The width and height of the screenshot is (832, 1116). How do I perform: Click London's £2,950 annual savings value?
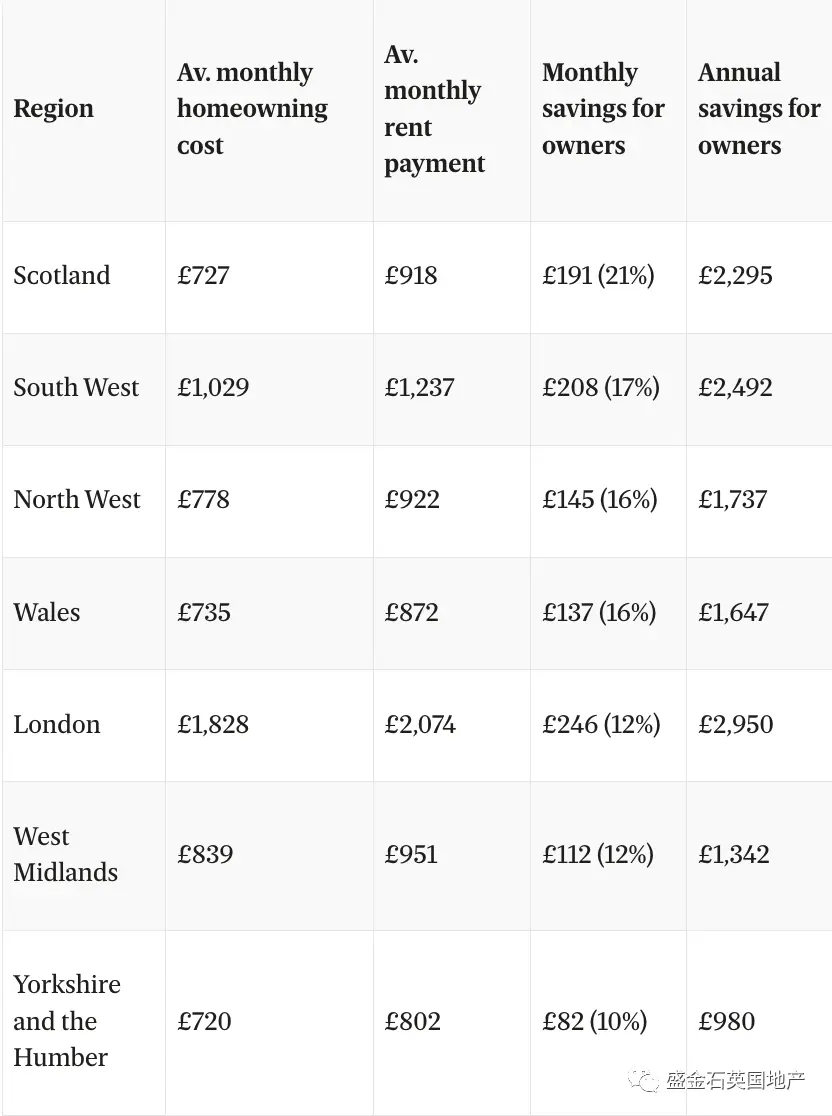pos(735,724)
